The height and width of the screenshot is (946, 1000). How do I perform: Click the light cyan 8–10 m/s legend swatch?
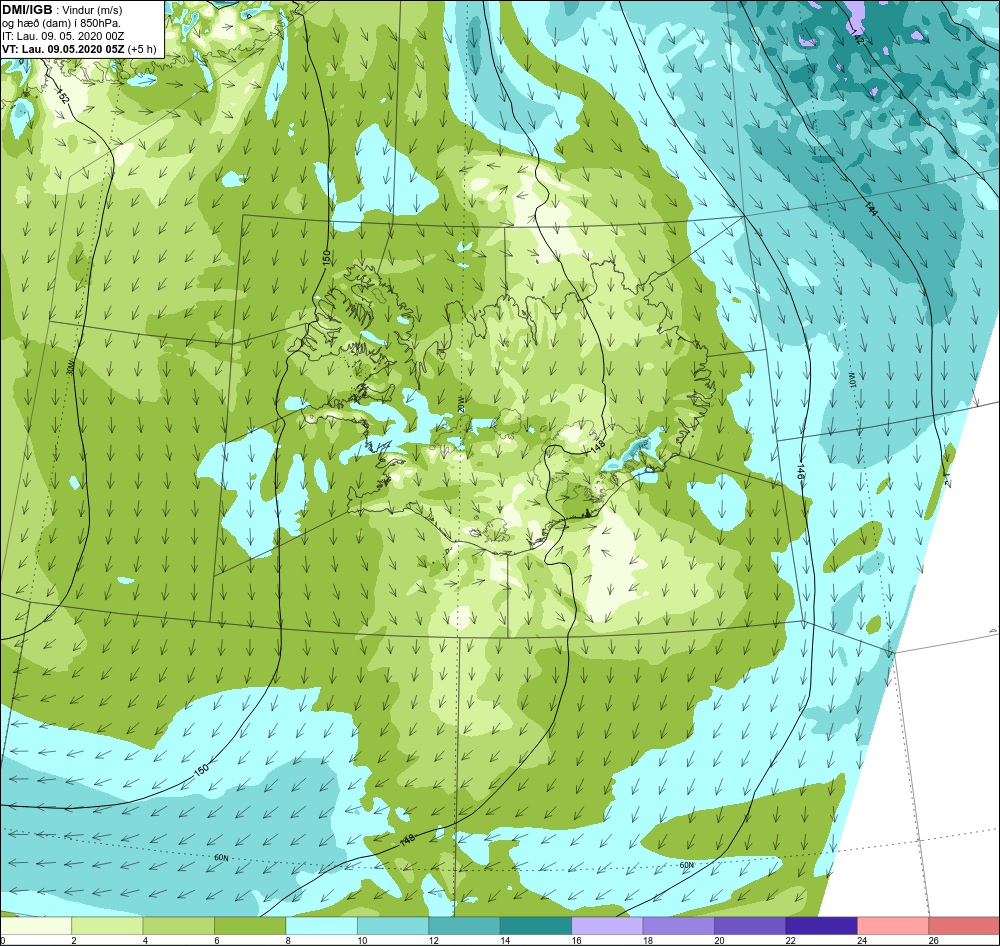pos(321,926)
